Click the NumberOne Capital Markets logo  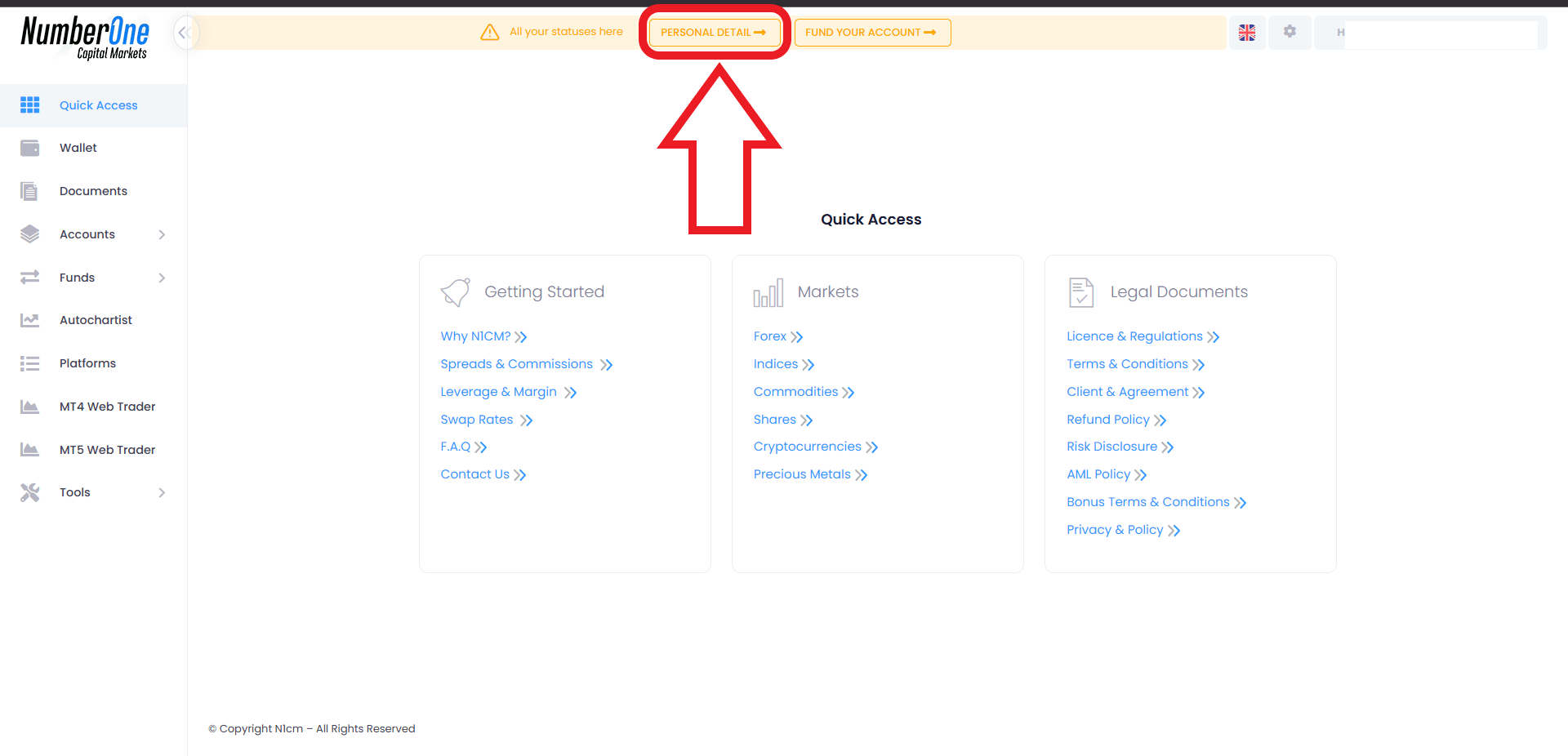(x=85, y=38)
